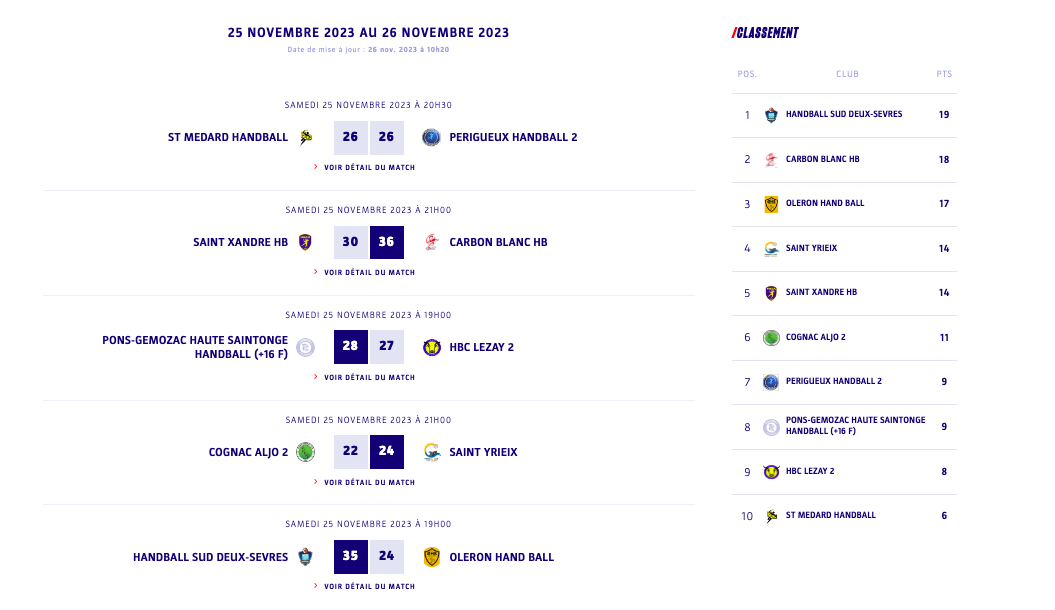The image size is (1055, 610).
Task: Click Saint Yrieix logo next to the 22-24 score
Action: [x=431, y=452]
